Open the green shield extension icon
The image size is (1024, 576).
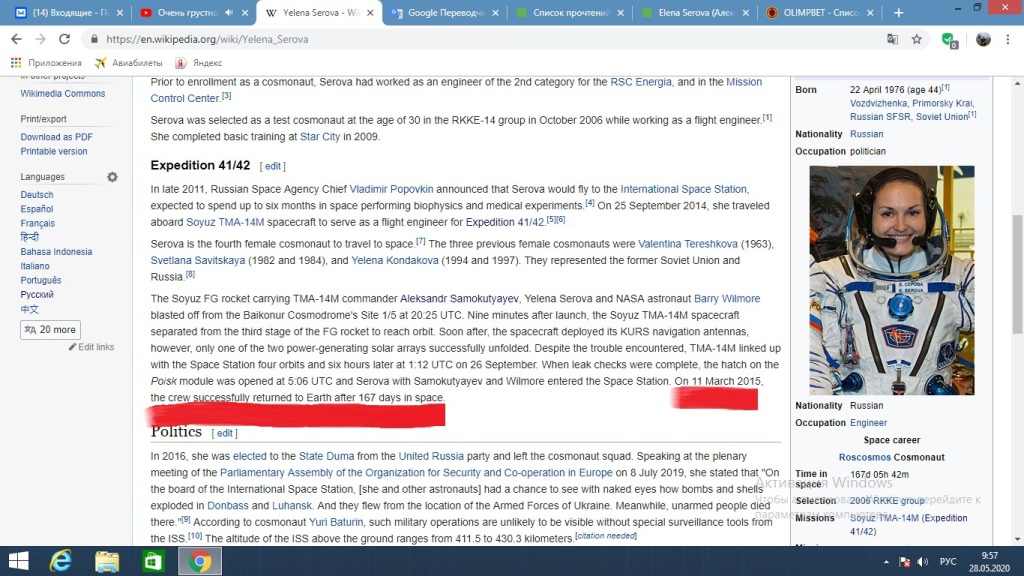[950, 40]
